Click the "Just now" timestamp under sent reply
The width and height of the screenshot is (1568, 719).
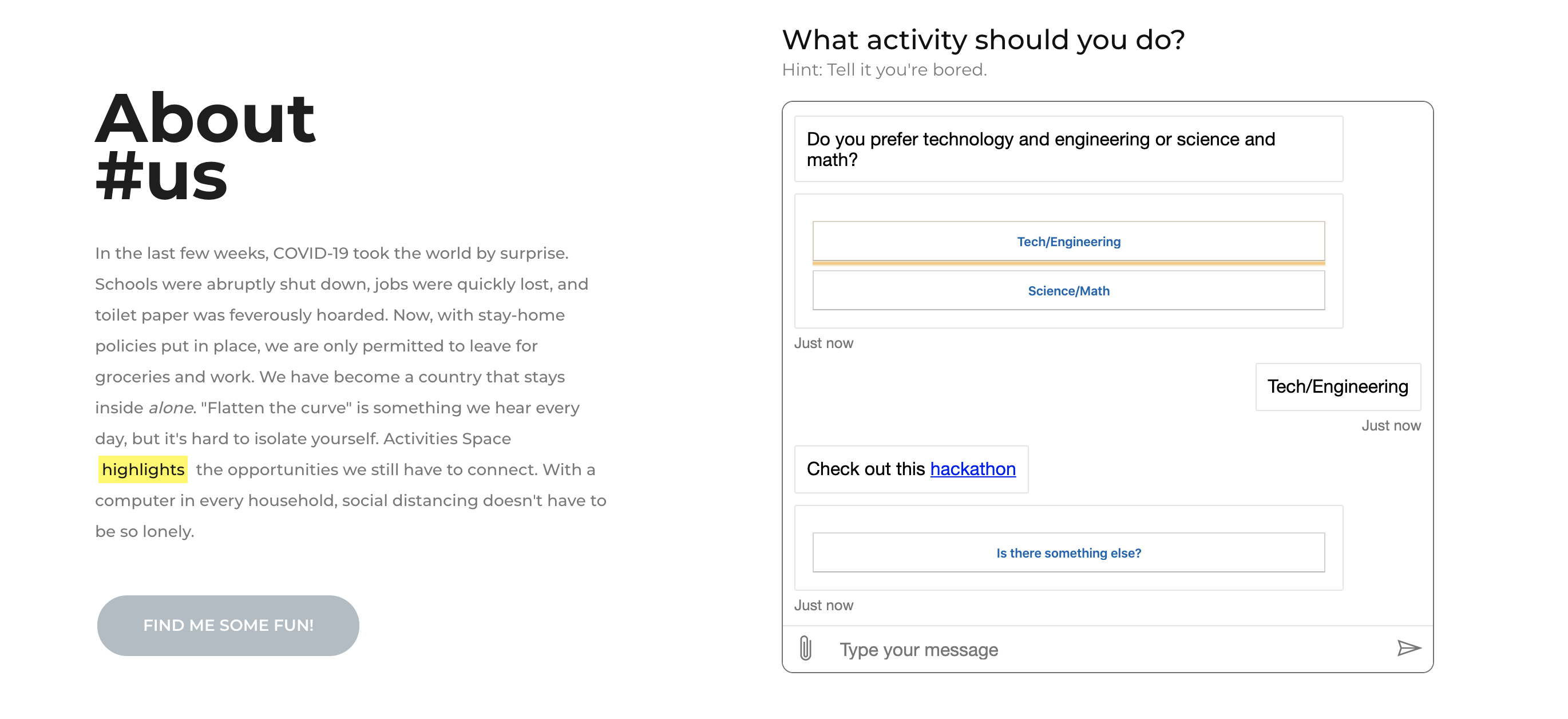point(1391,425)
